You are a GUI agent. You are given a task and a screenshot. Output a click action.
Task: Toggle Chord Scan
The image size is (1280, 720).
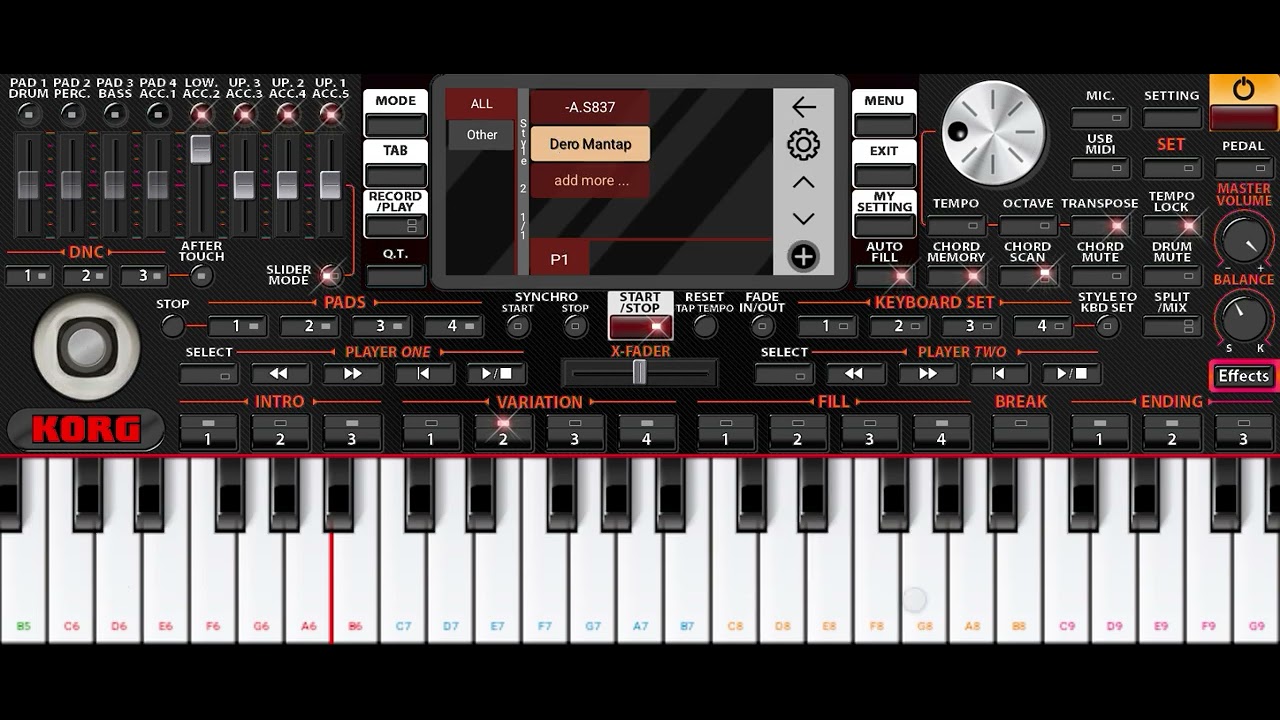point(1028,276)
